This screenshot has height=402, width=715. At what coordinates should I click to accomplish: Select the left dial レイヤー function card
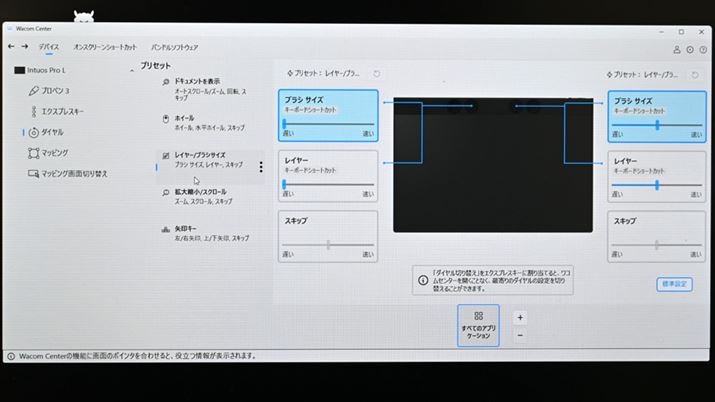pyautogui.click(x=328, y=172)
